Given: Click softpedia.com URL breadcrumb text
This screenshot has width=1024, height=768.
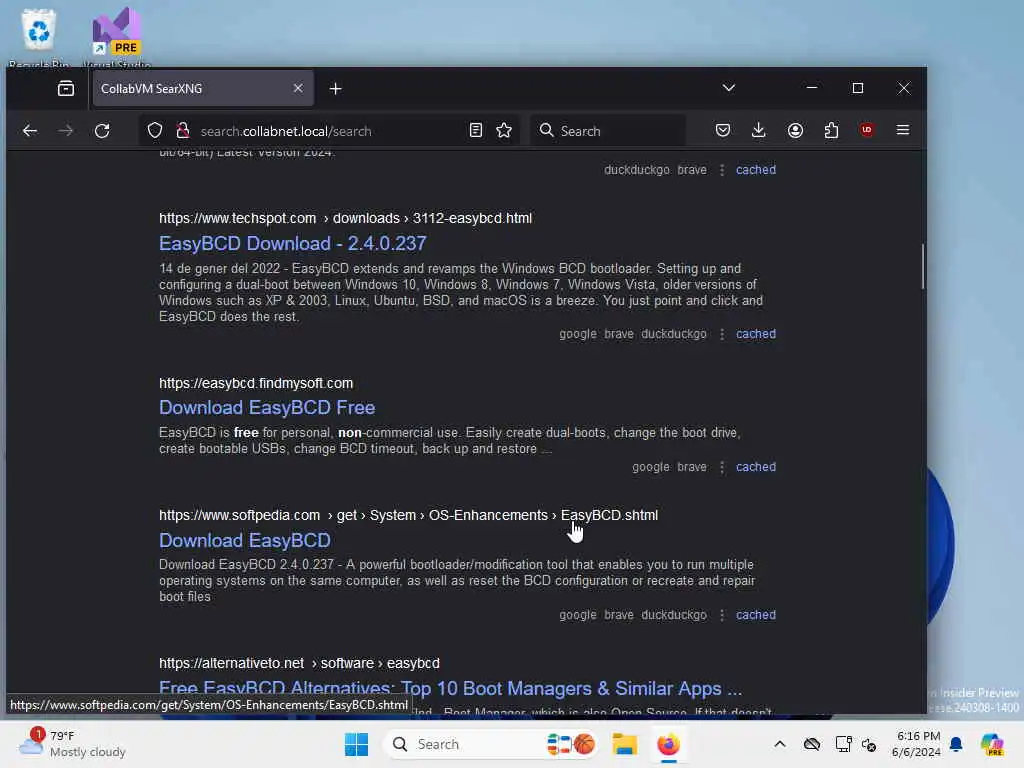Looking at the screenshot, I should pos(408,515).
